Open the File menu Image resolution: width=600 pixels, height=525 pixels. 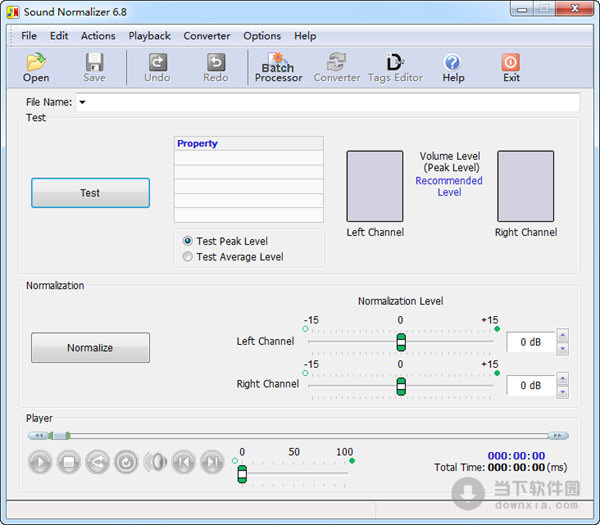pos(29,36)
